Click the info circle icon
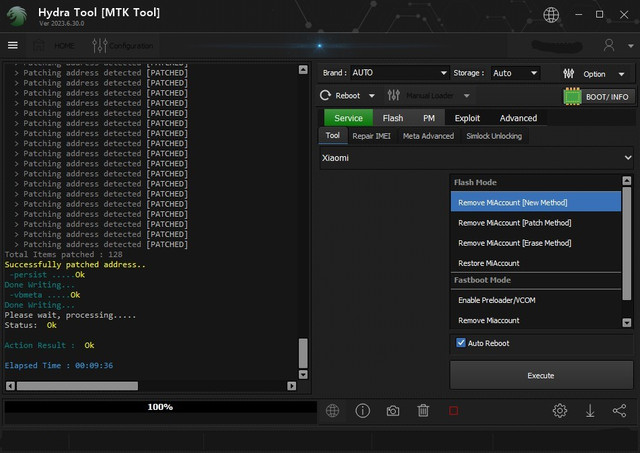This screenshot has width=640, height=453. point(362,411)
